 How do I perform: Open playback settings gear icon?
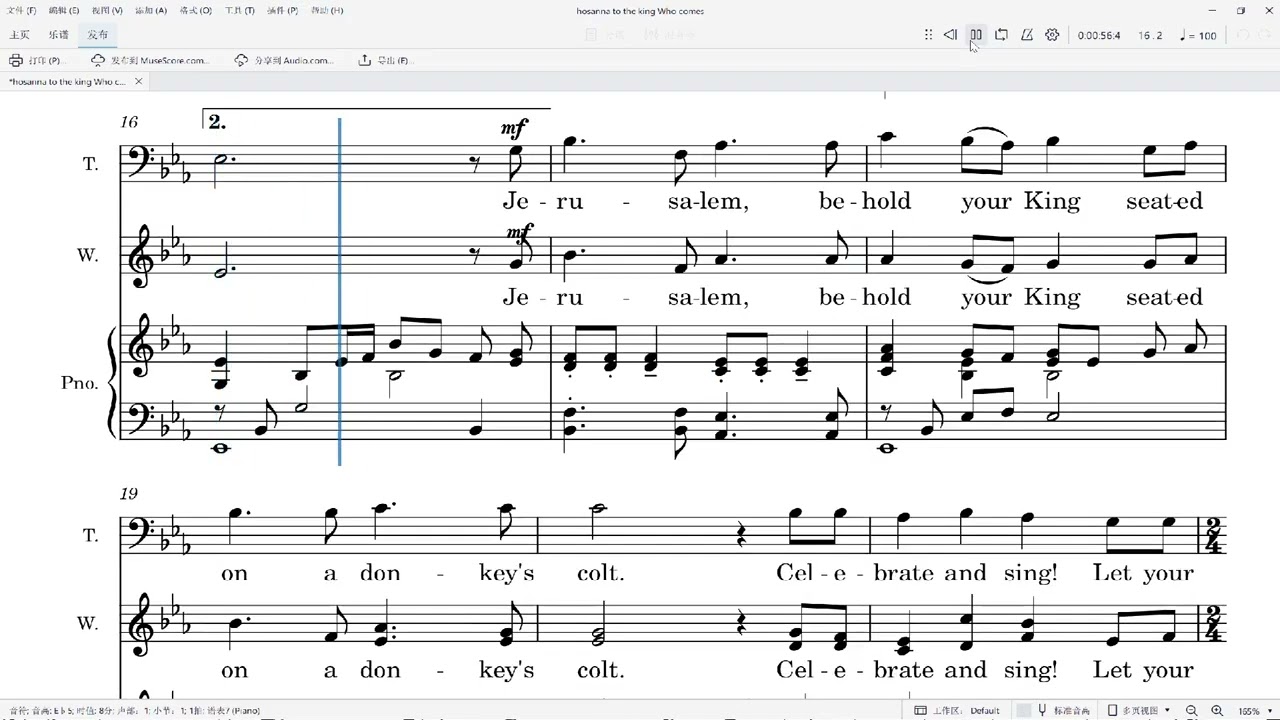[x=1052, y=35]
